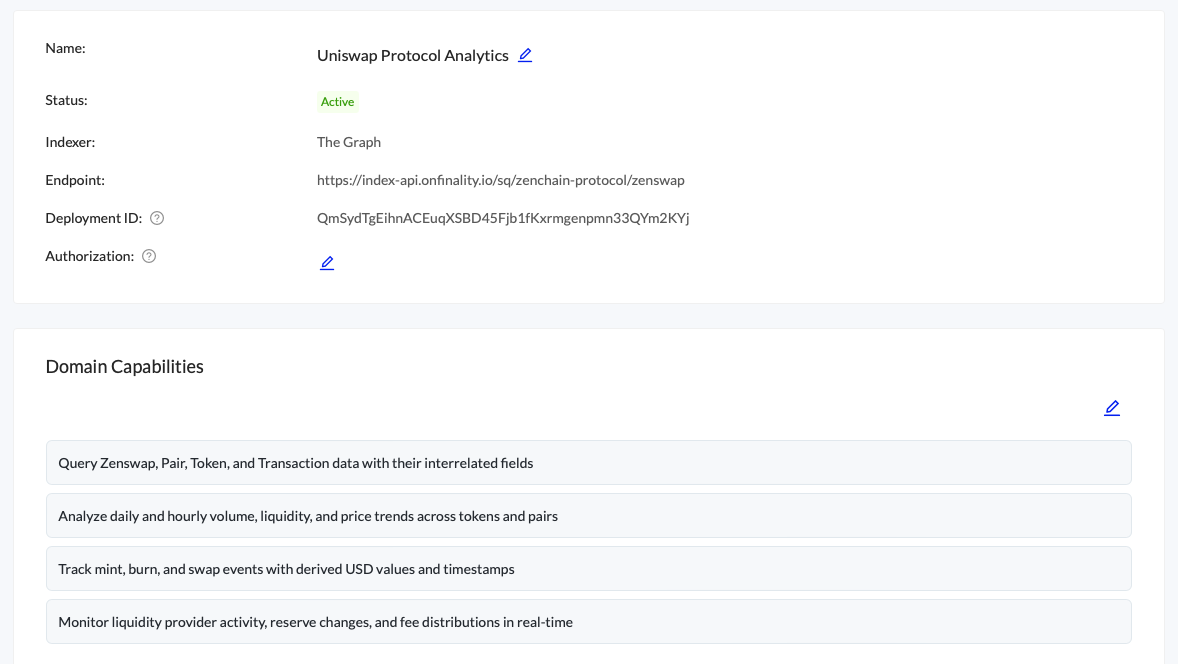Click the 'Endpoint:' field label

point(75,180)
